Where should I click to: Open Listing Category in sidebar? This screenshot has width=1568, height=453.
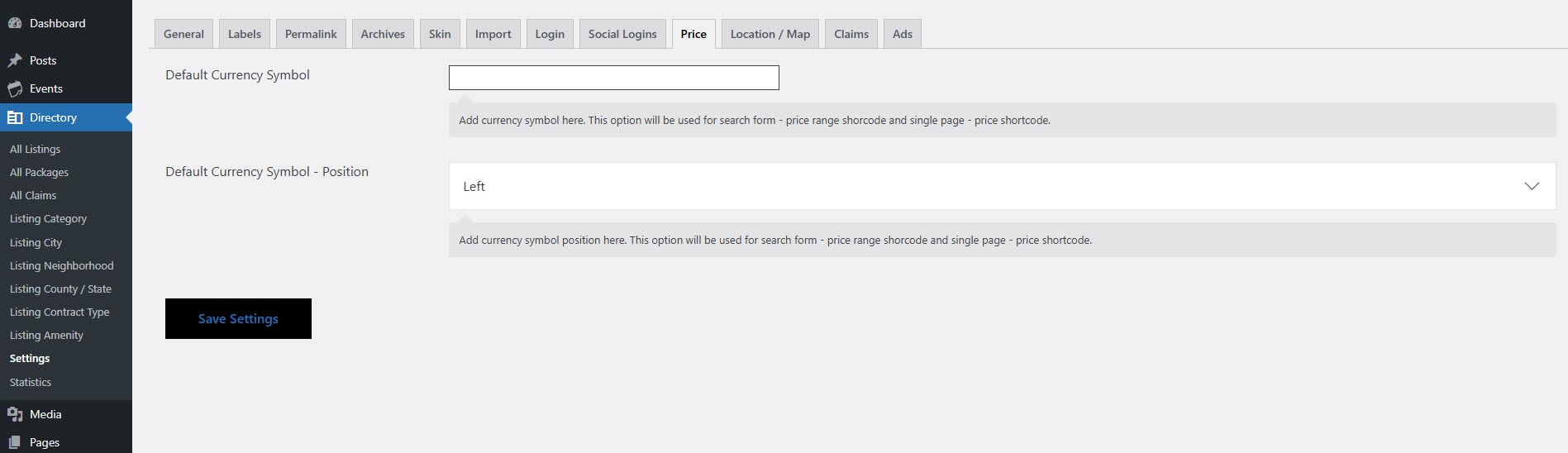click(48, 218)
